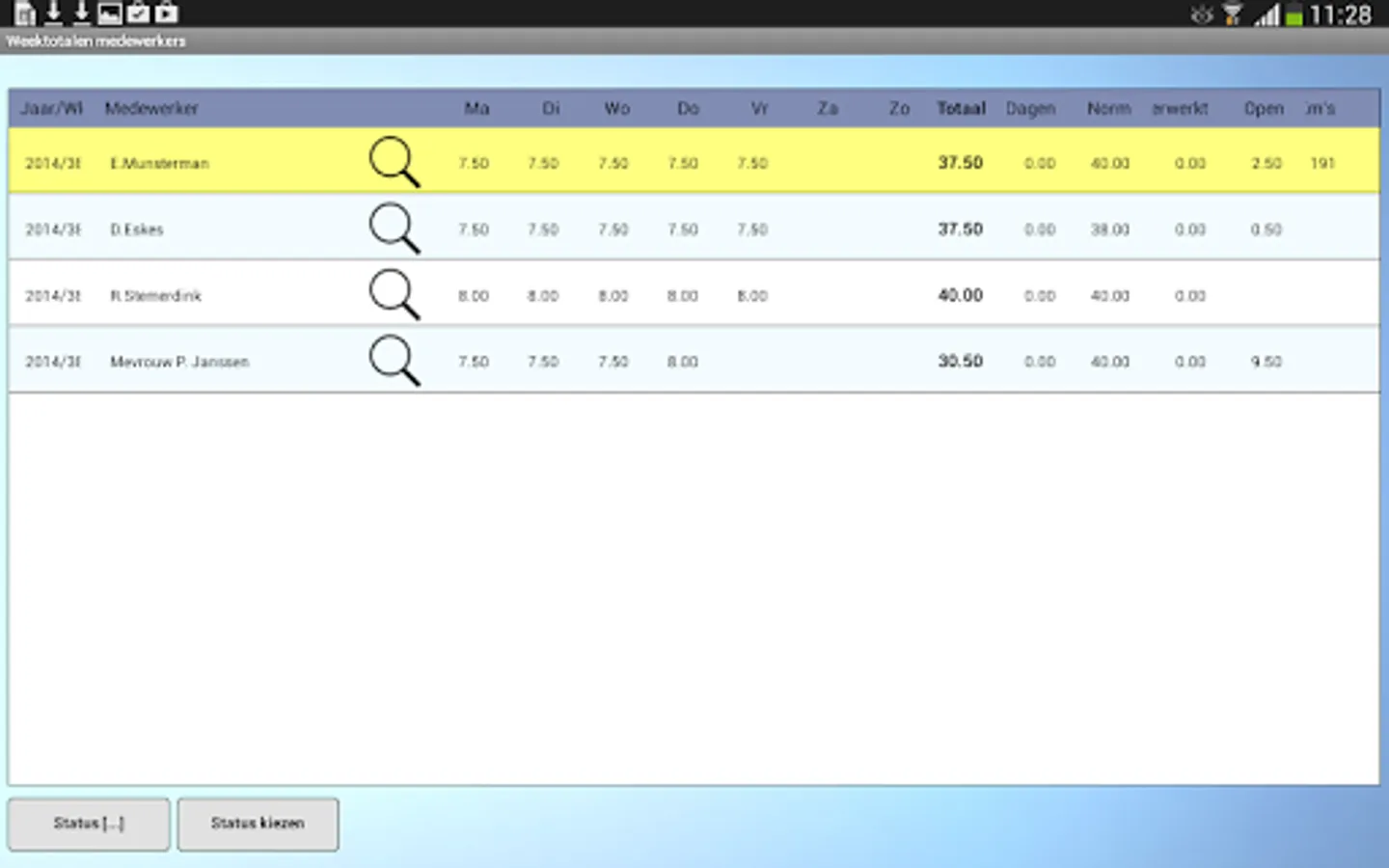Select the Zo column header

899,108
